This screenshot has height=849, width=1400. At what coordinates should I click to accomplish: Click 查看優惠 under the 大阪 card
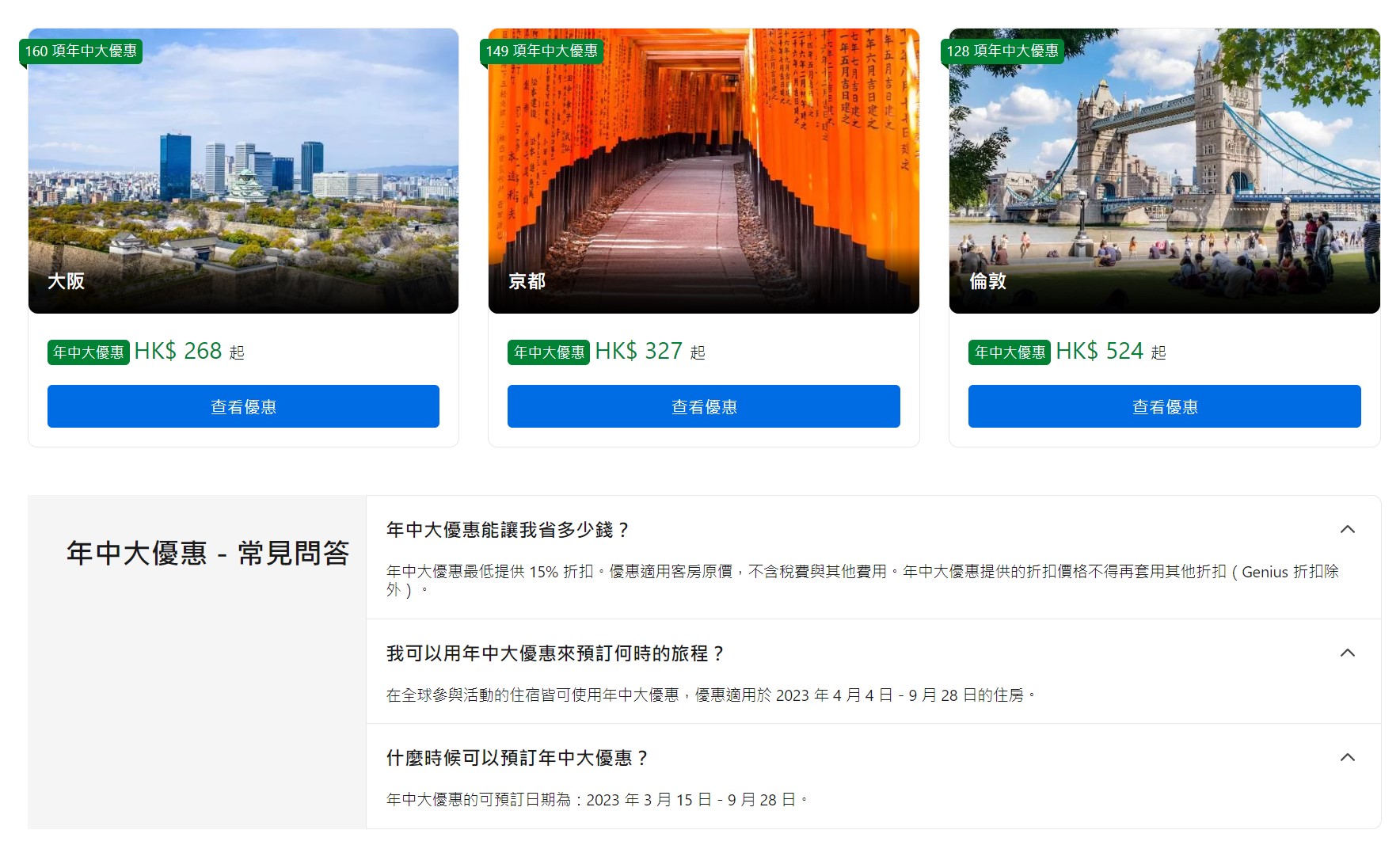(x=243, y=406)
